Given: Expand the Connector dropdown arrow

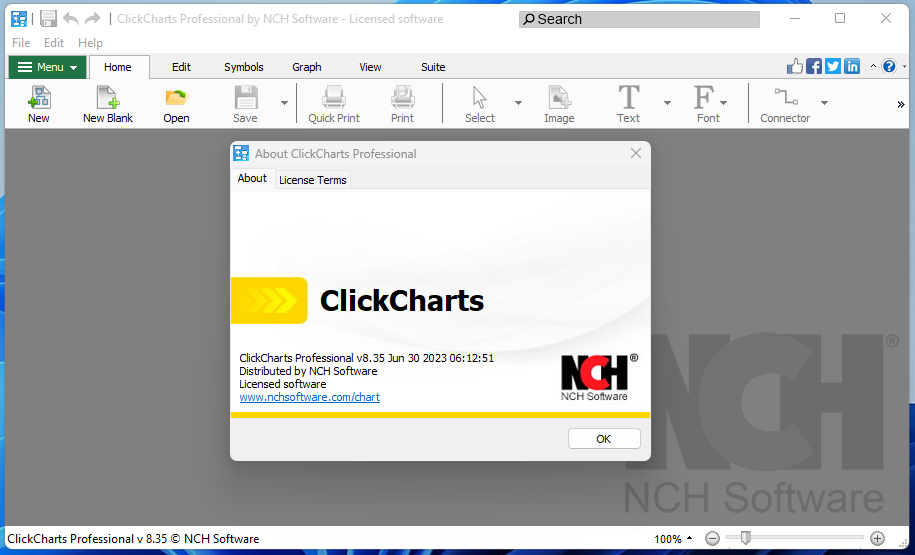Looking at the screenshot, I should [824, 103].
